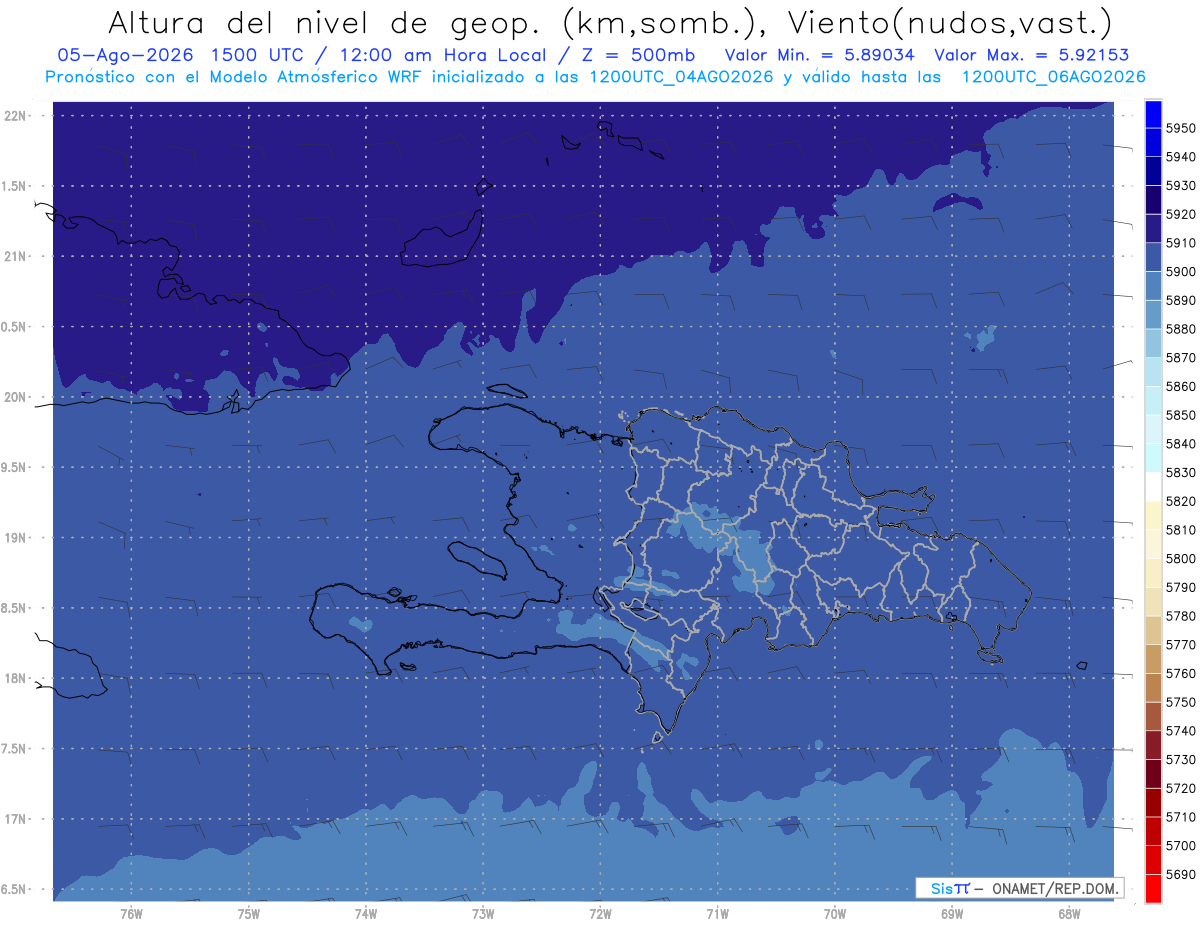The width and height of the screenshot is (1200, 927).
Task: Select legend swatch between 5900 and 5890
Action: [1153, 286]
